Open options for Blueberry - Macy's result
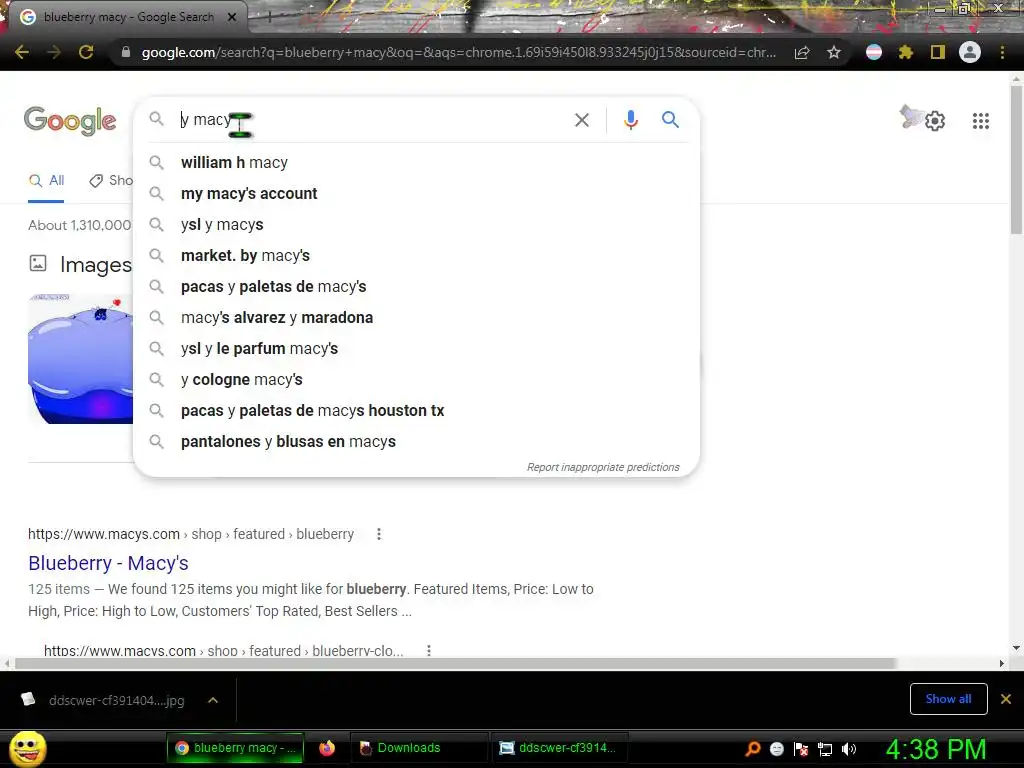The width and height of the screenshot is (1024, 768). coord(379,534)
